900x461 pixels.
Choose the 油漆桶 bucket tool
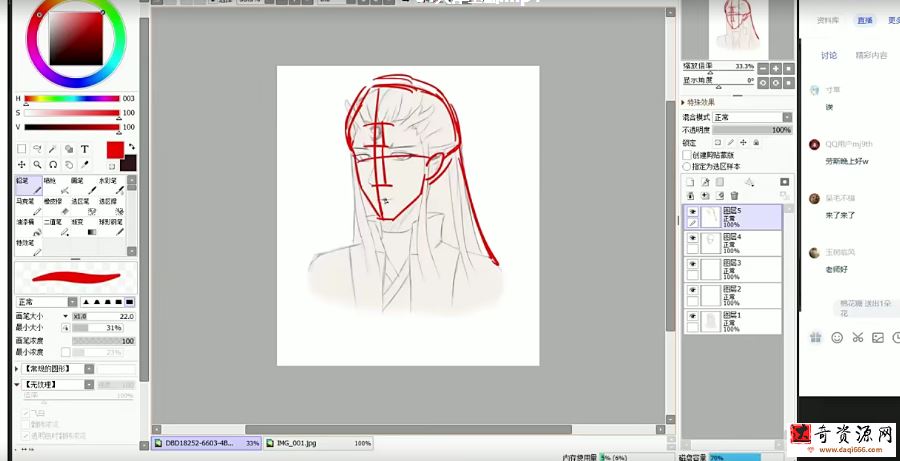pos(29,227)
